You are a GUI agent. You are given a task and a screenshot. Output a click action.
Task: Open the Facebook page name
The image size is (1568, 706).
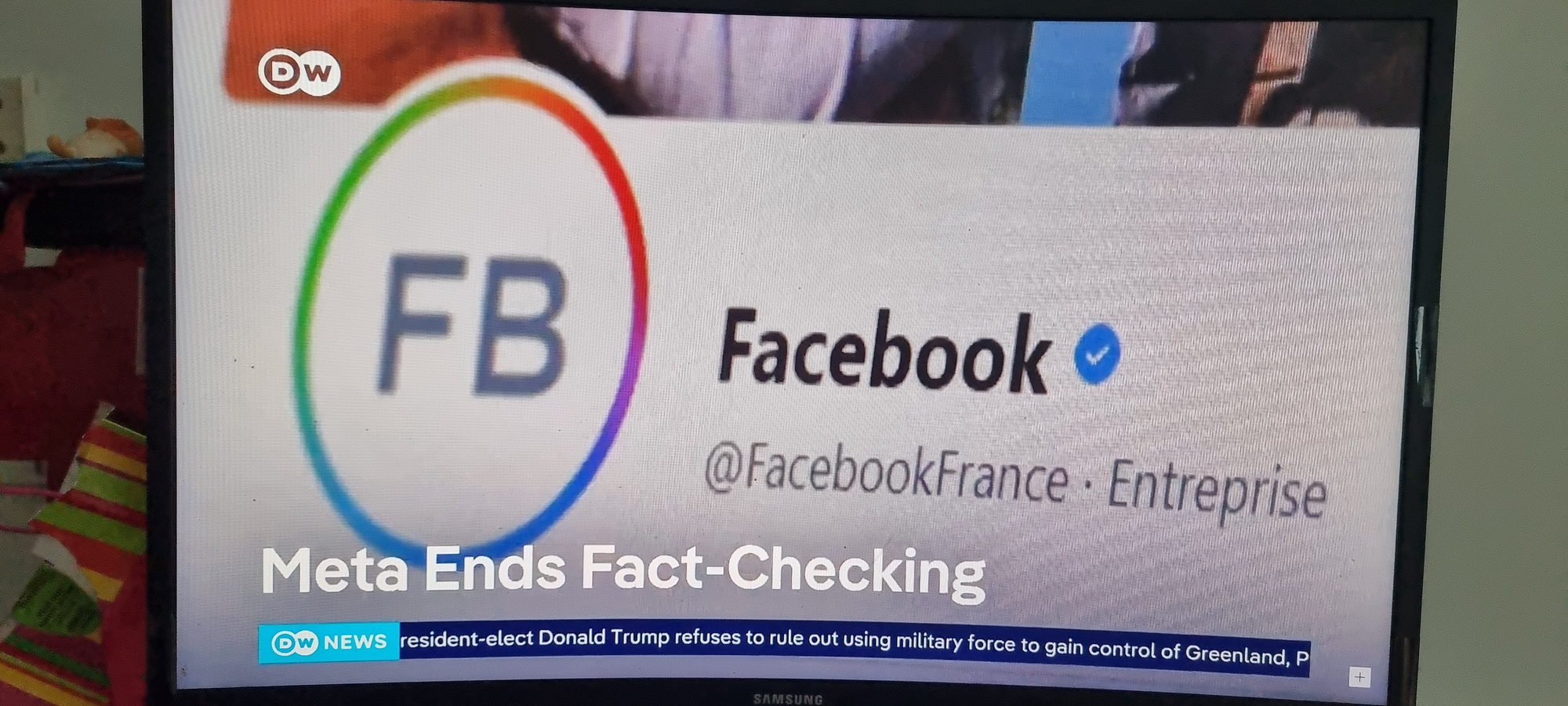tap(884, 351)
